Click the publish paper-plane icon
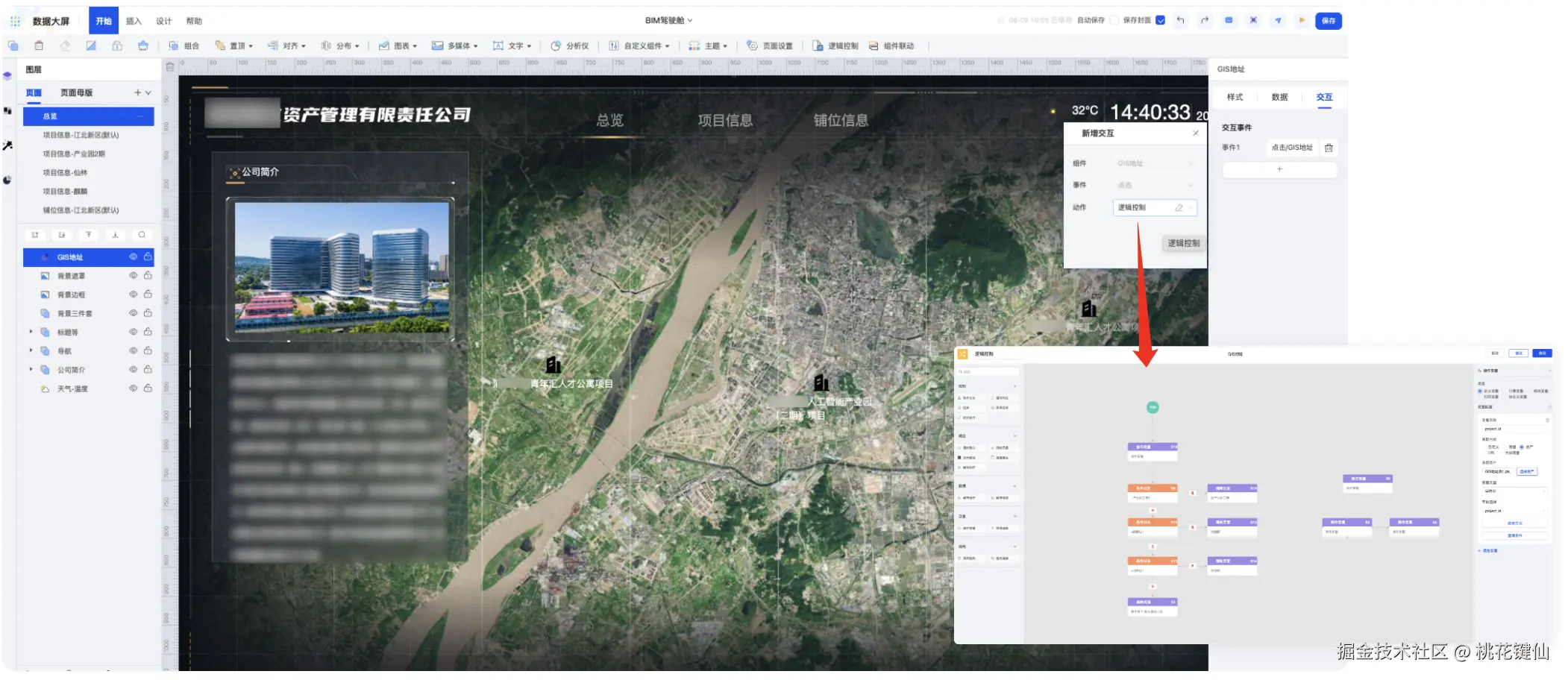This screenshot has width=1568, height=680. pyautogui.click(x=1278, y=20)
